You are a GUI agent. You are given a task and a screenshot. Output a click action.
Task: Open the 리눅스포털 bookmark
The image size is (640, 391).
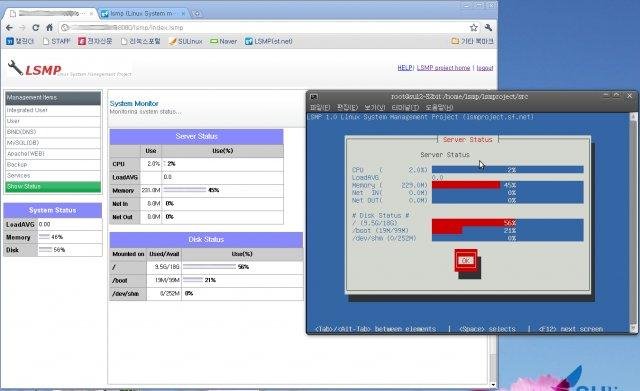(141, 41)
